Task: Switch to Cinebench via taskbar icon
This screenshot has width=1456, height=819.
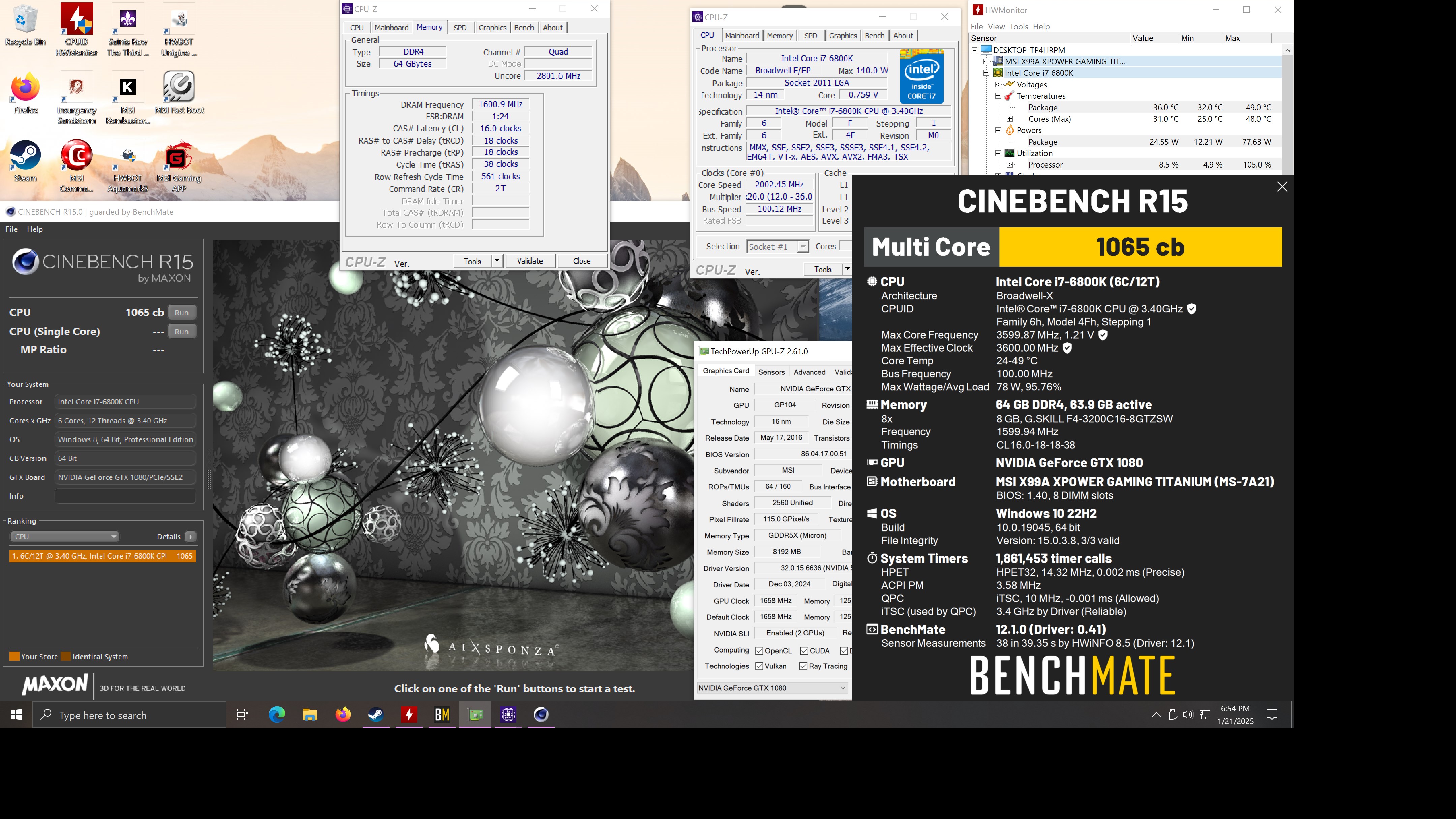Action: click(541, 715)
